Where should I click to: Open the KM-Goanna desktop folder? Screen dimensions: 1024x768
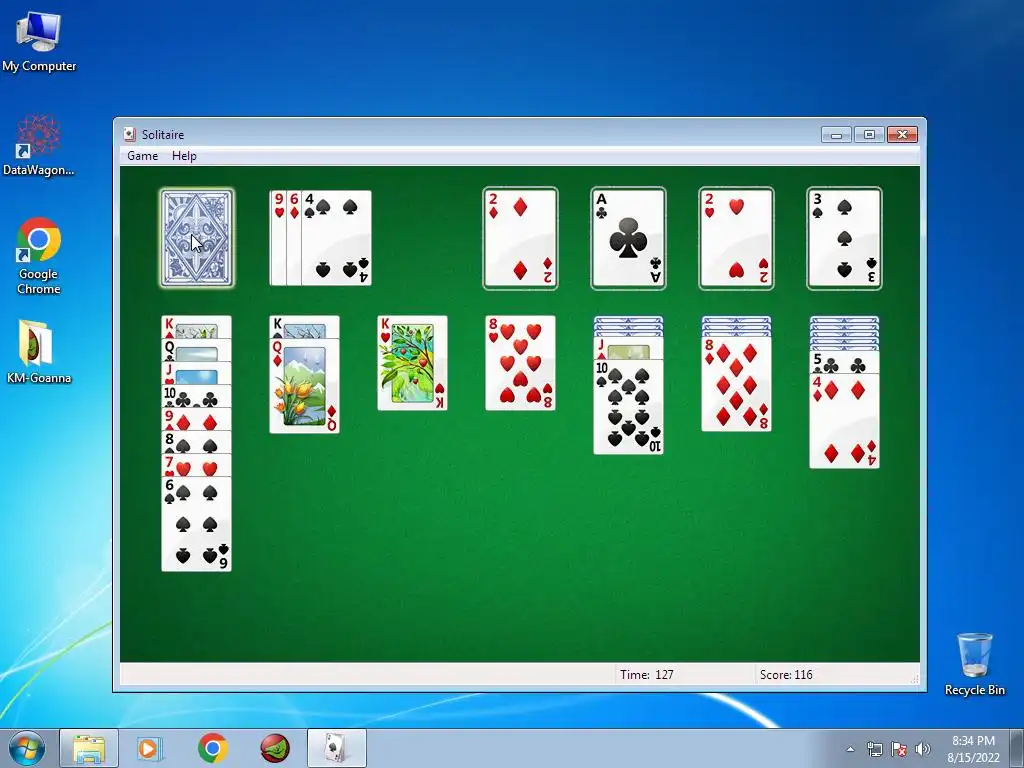39,351
